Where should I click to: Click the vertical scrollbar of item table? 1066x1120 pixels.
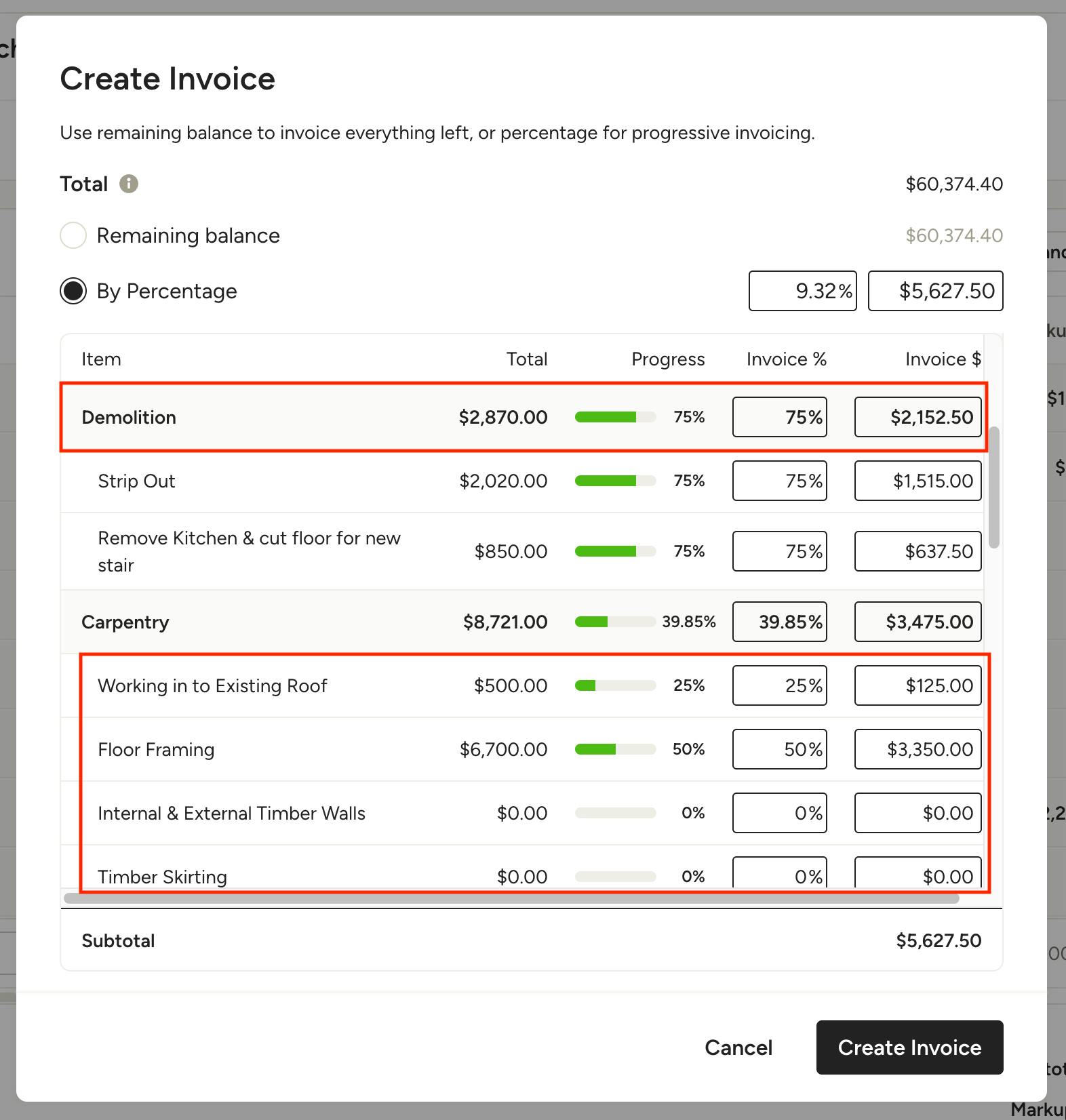tap(994, 487)
